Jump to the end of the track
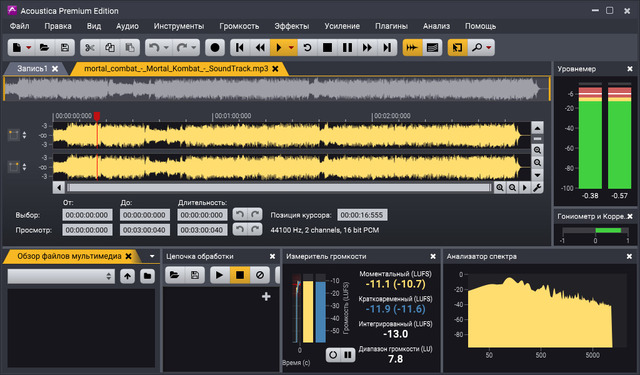Screen dimensions: 640x375 tap(387, 48)
